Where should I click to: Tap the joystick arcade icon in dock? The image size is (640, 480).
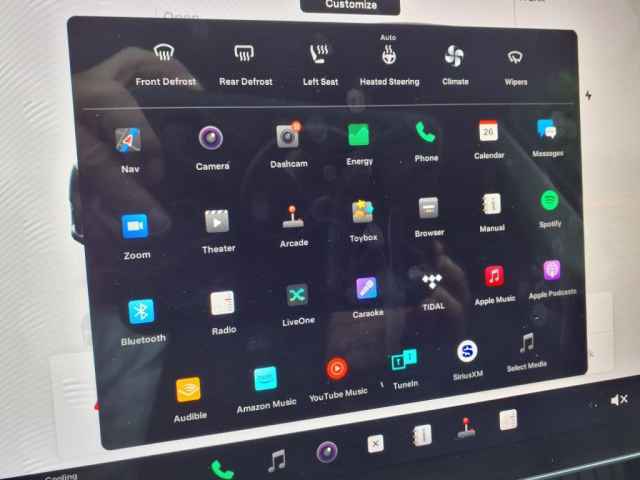(466, 428)
